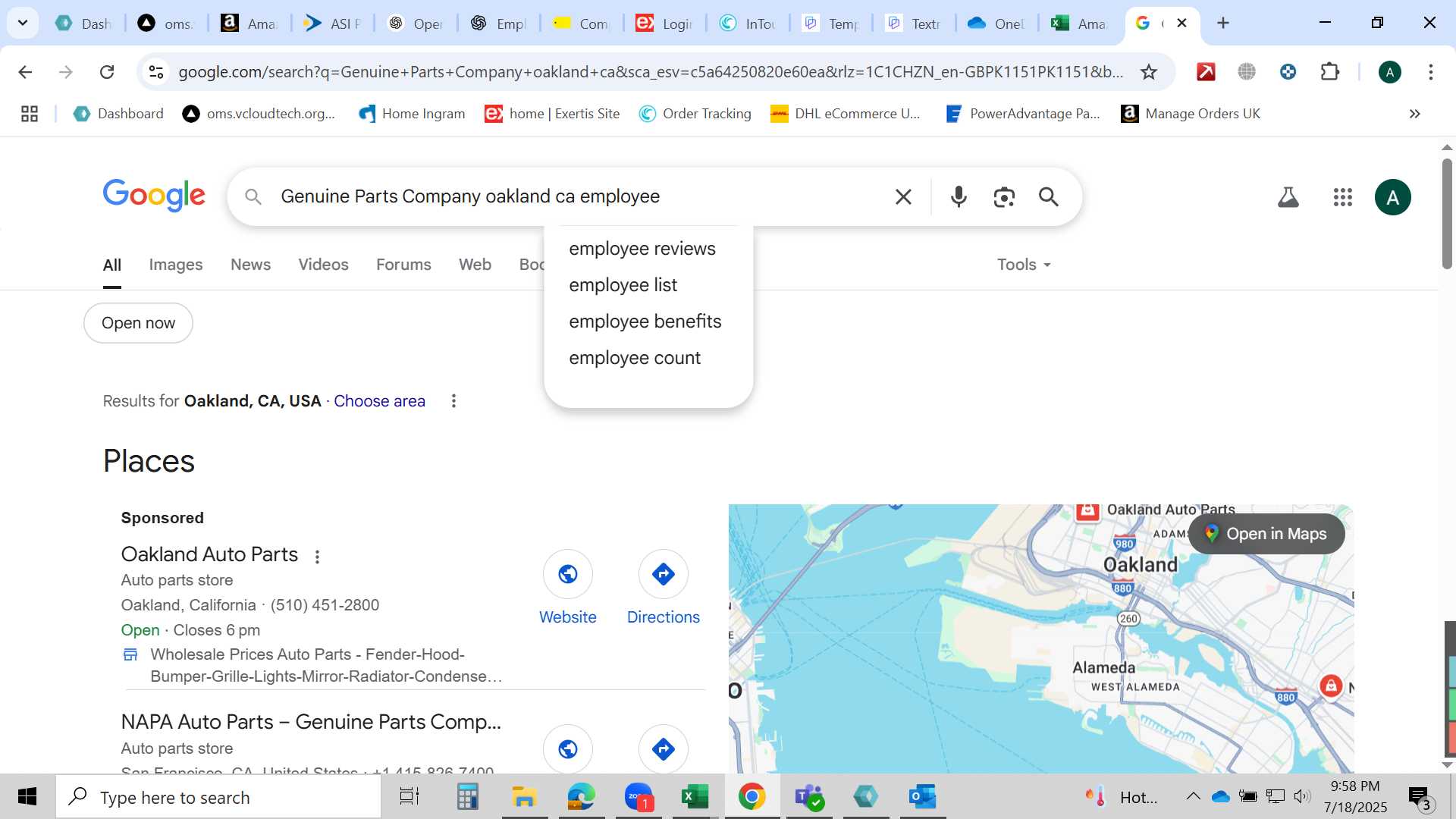The width and height of the screenshot is (1456, 819).
Task: Open the Calculator taskbar icon
Action: [x=467, y=797]
